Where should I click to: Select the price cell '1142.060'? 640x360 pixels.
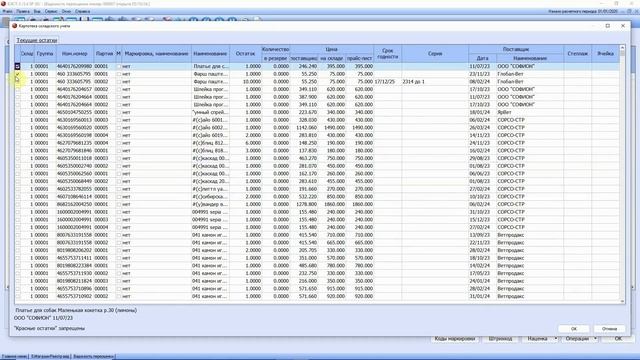(x=304, y=128)
